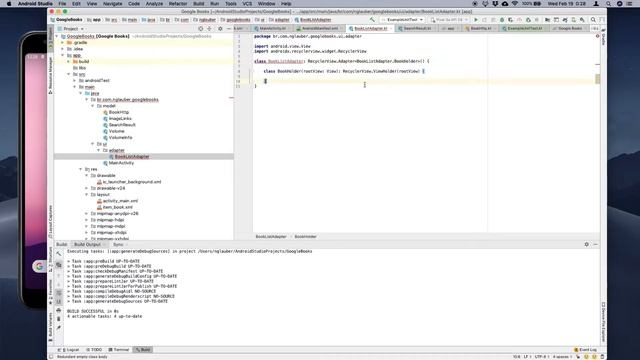Hide the Project panel with minus icon
The height and width of the screenshot is (360, 640).
[229, 29]
